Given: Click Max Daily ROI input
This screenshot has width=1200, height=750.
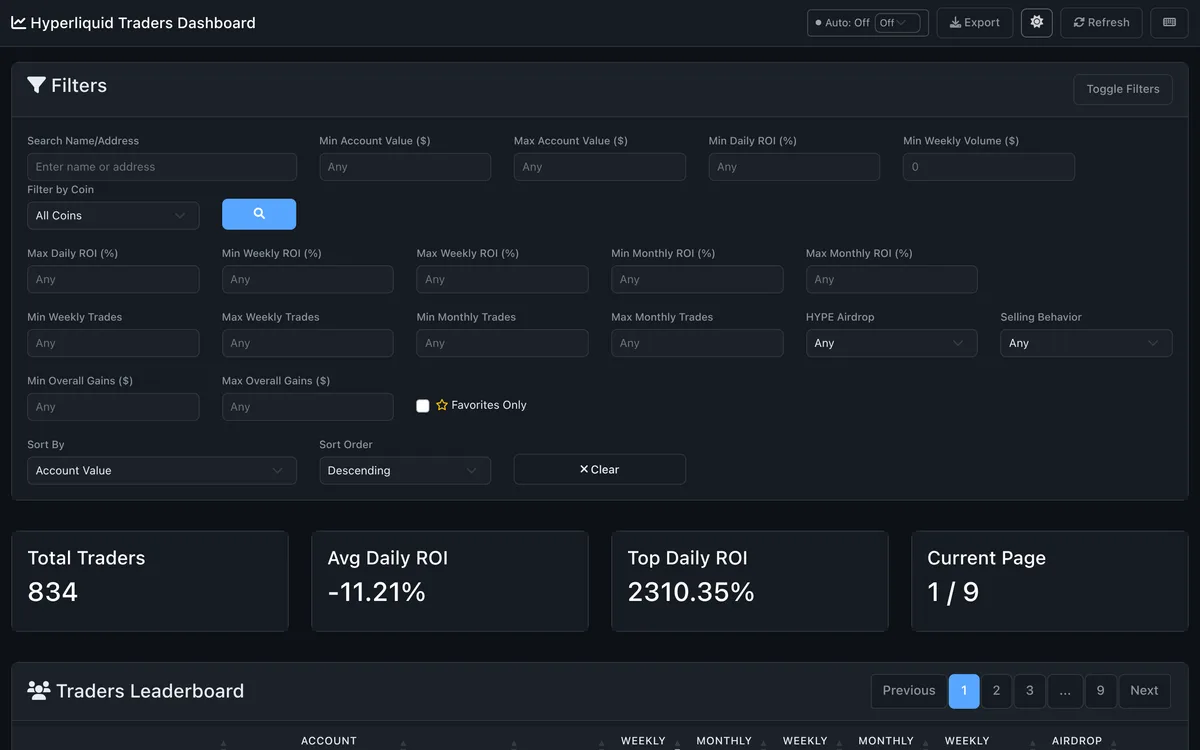Looking at the screenshot, I should click(x=113, y=279).
